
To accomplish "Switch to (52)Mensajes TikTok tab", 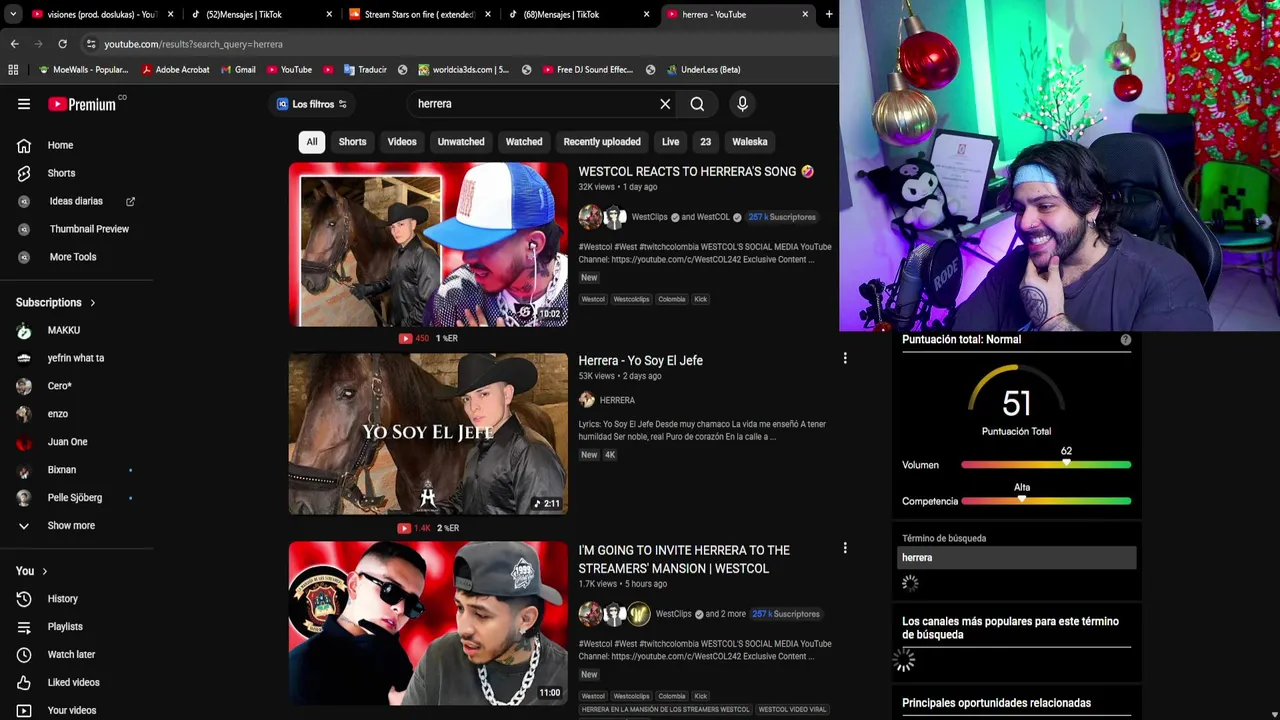I will tap(260, 14).
